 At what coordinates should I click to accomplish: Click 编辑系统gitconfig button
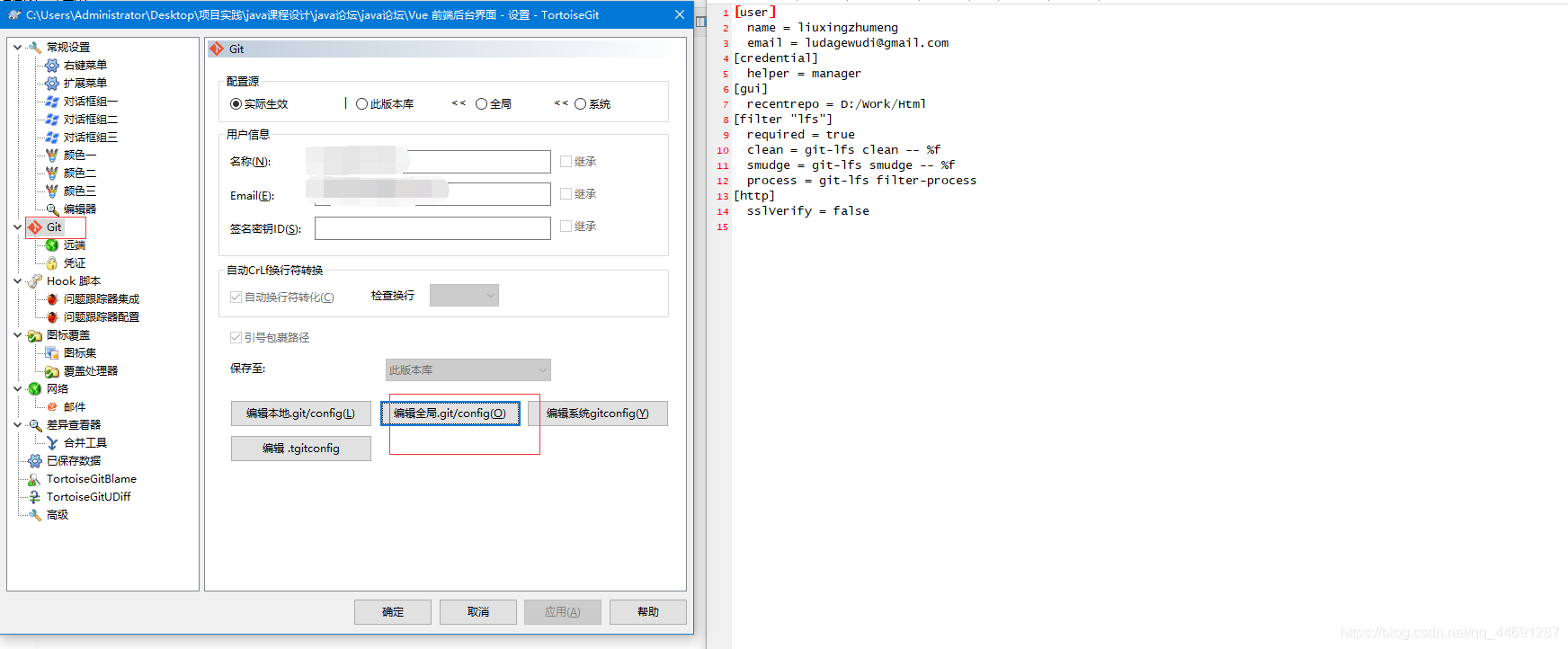click(x=598, y=413)
